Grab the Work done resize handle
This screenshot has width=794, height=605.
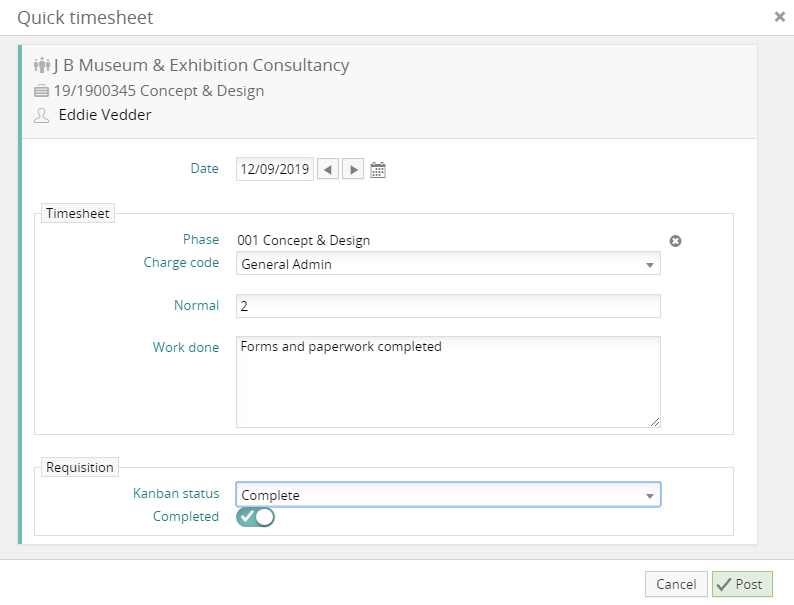coord(655,422)
